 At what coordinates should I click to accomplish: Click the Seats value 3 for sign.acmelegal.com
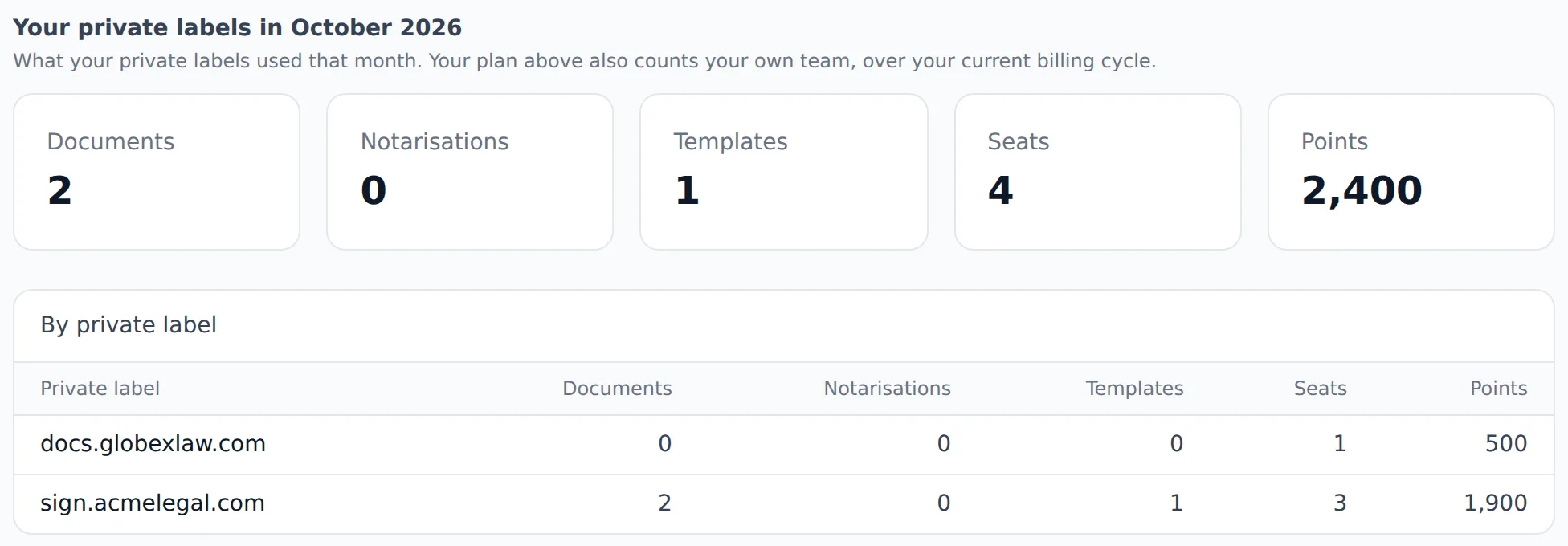[x=1340, y=503]
